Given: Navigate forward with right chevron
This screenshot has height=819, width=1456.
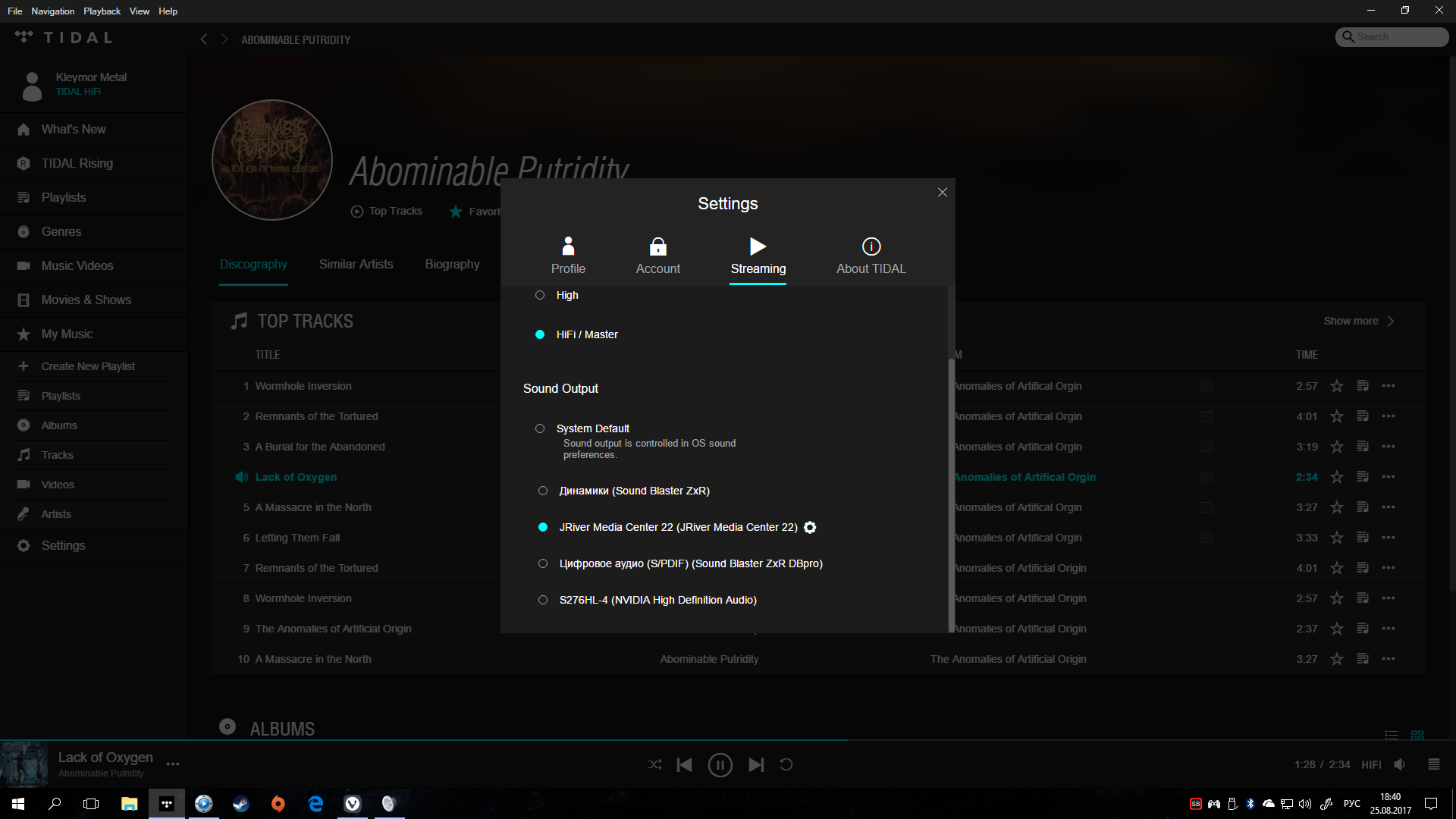Looking at the screenshot, I should point(224,39).
